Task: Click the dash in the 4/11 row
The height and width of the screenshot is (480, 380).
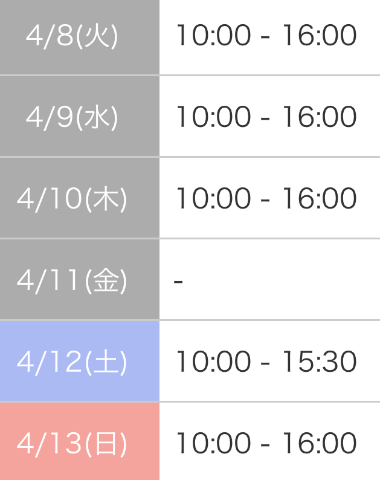Action: [178, 282]
